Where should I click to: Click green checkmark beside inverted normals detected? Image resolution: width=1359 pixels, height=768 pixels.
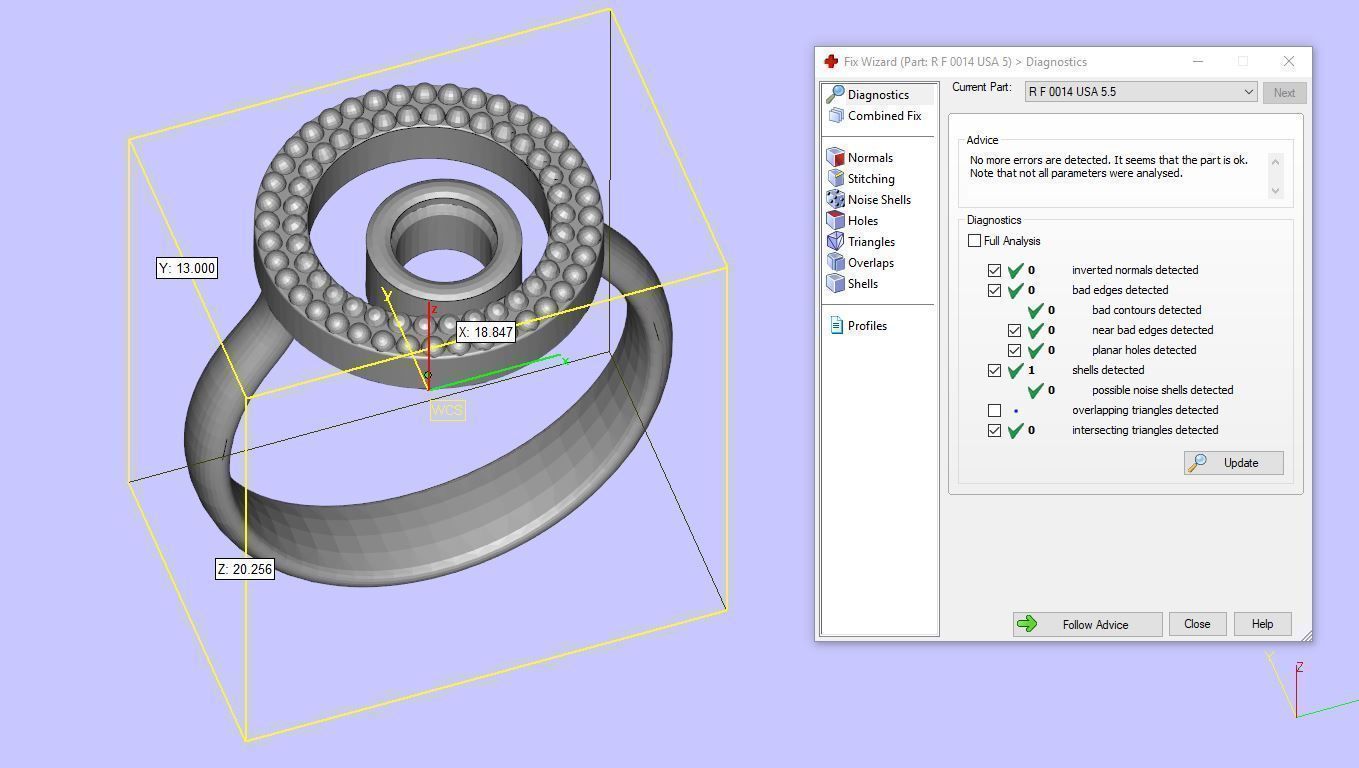1016,270
